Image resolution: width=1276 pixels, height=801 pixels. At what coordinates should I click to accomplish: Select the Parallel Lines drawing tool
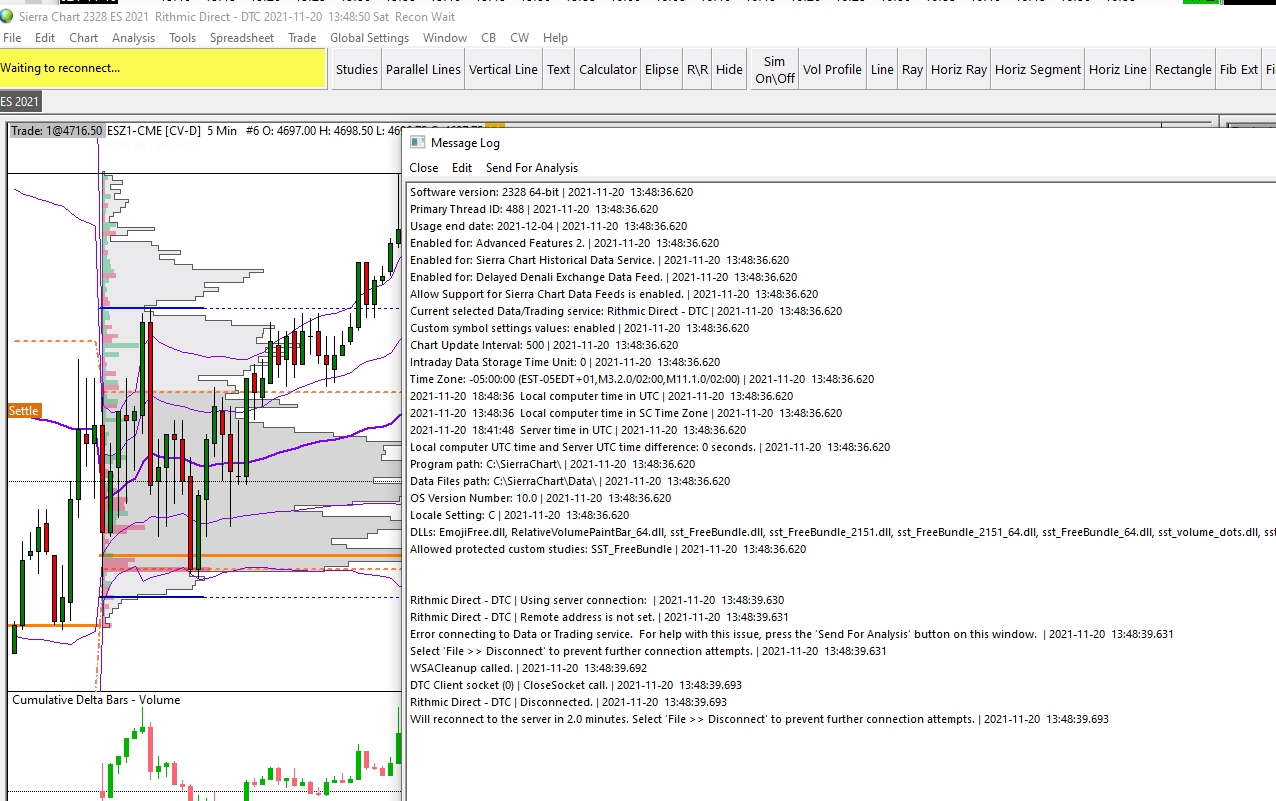click(x=424, y=69)
